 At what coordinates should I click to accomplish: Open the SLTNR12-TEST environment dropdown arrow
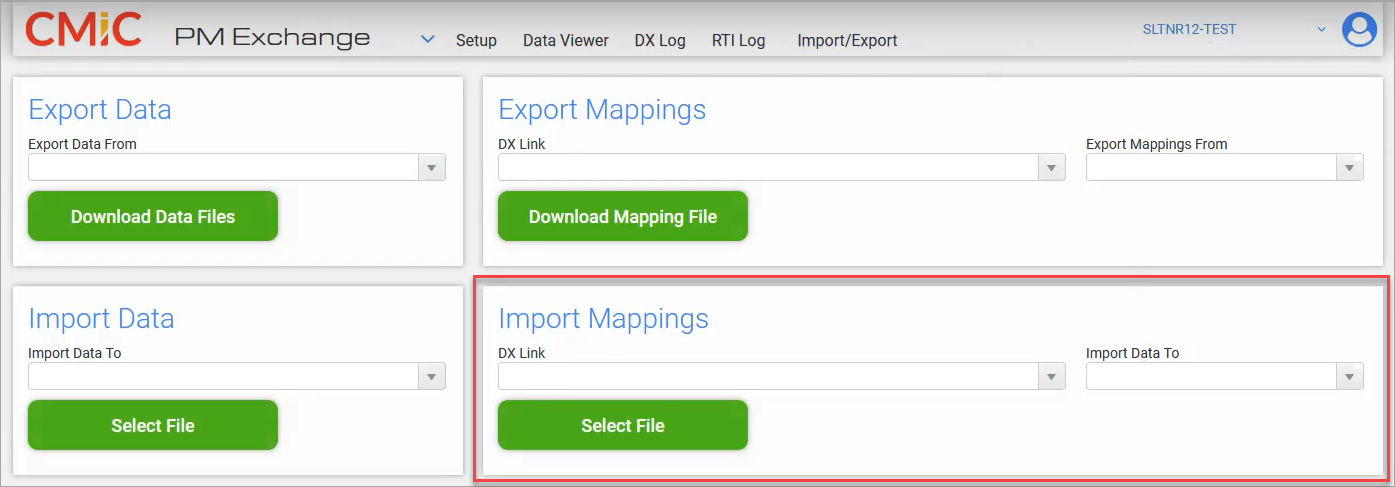coord(1321,30)
